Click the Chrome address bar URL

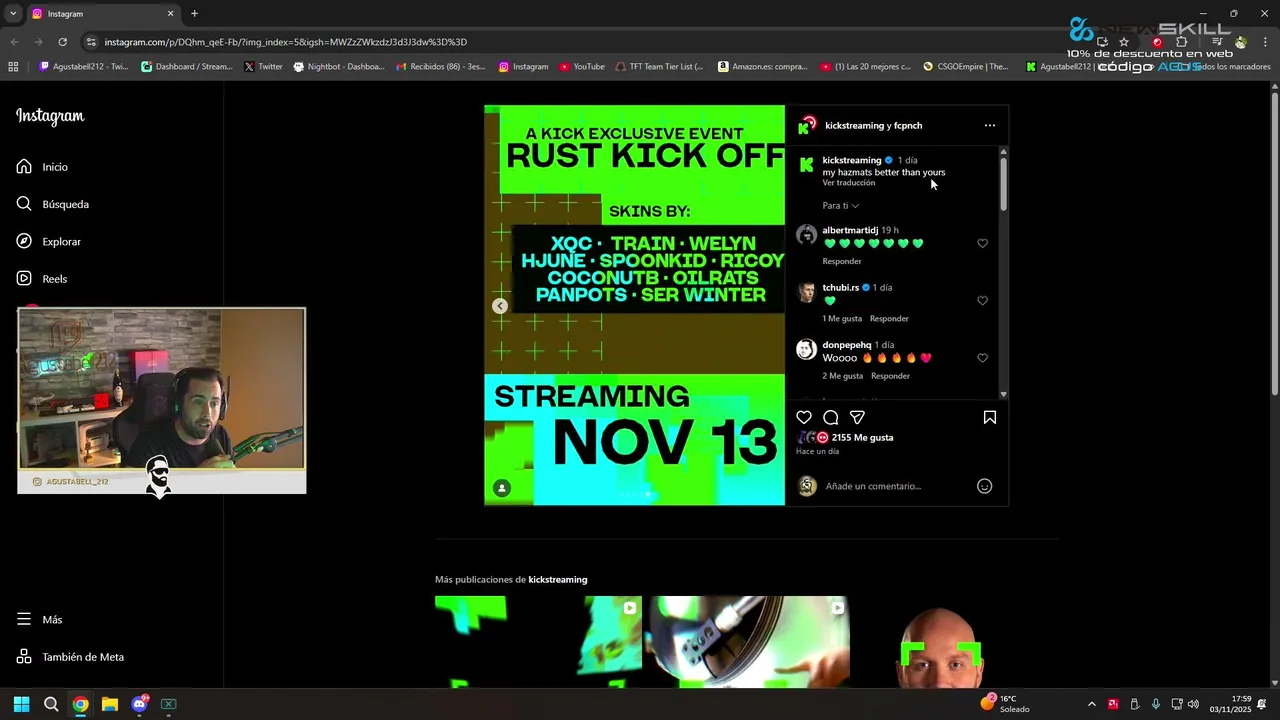285,42
